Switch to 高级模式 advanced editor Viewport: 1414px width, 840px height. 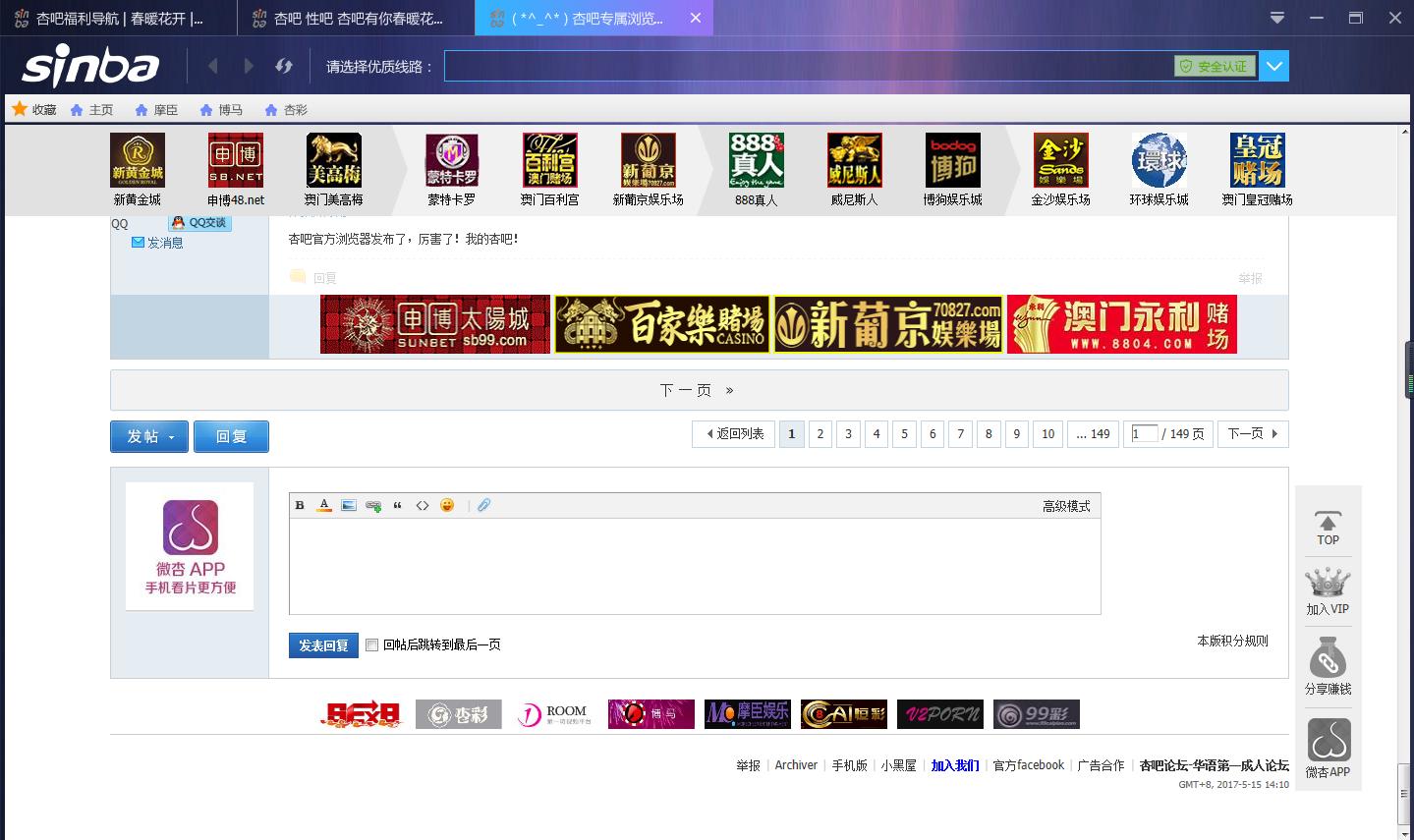1066,506
